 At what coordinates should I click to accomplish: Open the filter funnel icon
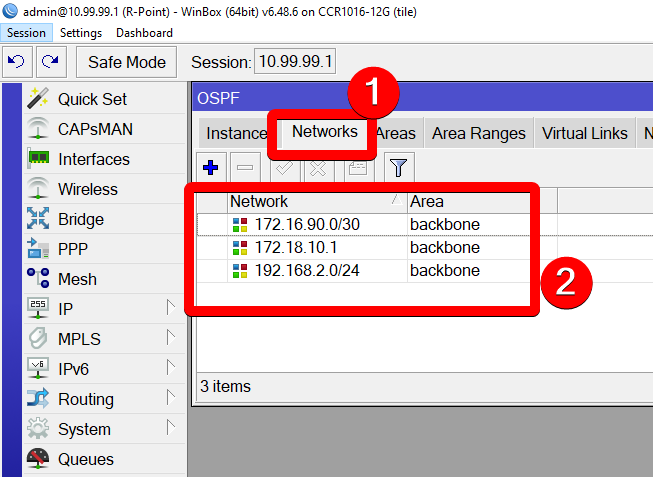click(399, 168)
